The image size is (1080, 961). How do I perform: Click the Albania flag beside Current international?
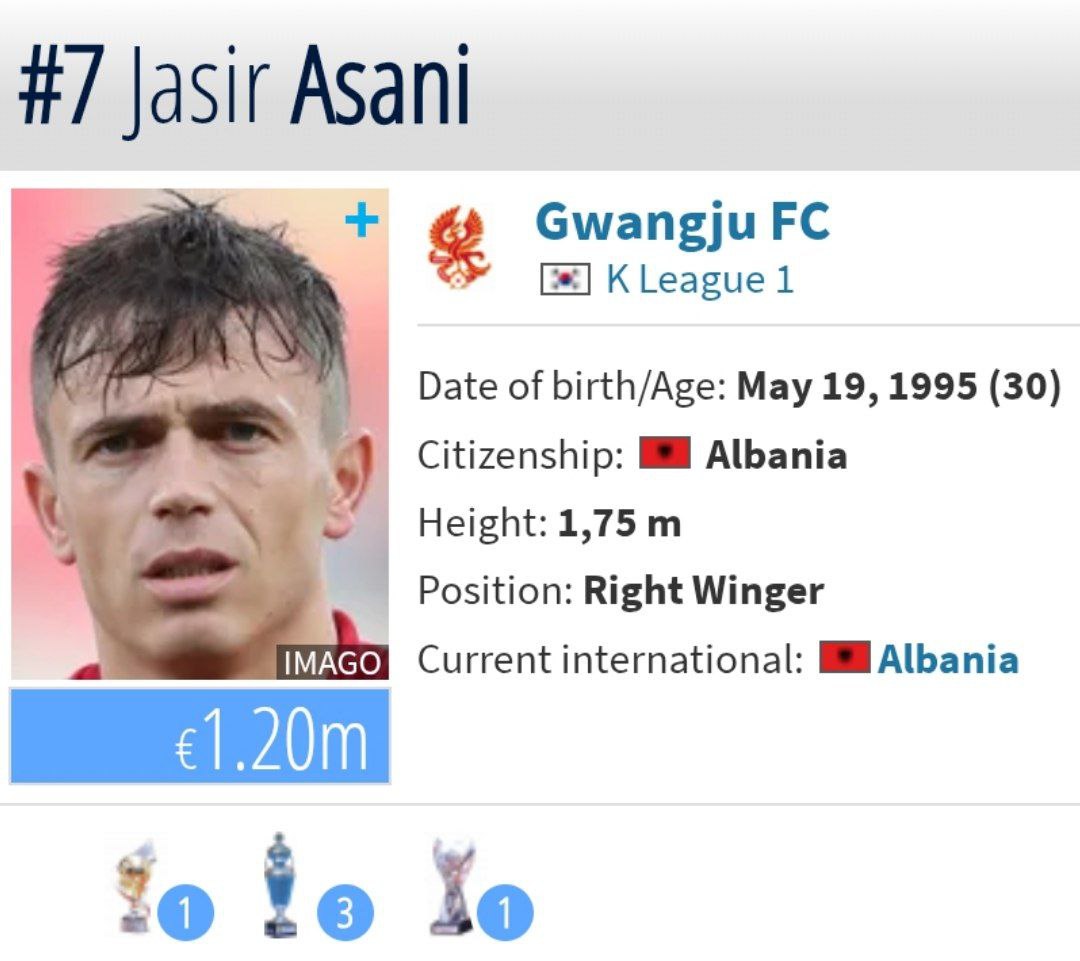(x=845, y=658)
